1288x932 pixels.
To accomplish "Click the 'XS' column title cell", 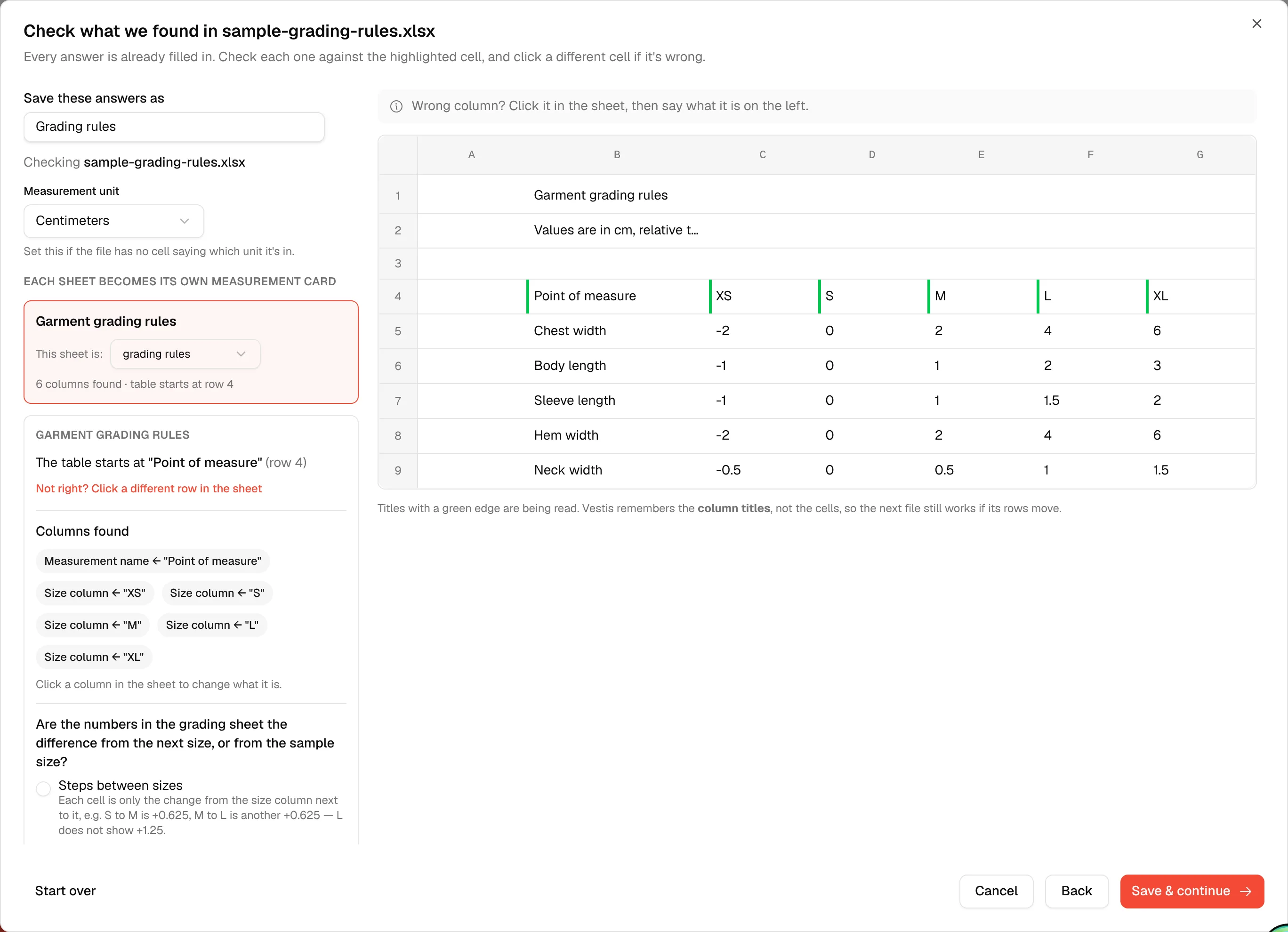I will coord(763,297).
